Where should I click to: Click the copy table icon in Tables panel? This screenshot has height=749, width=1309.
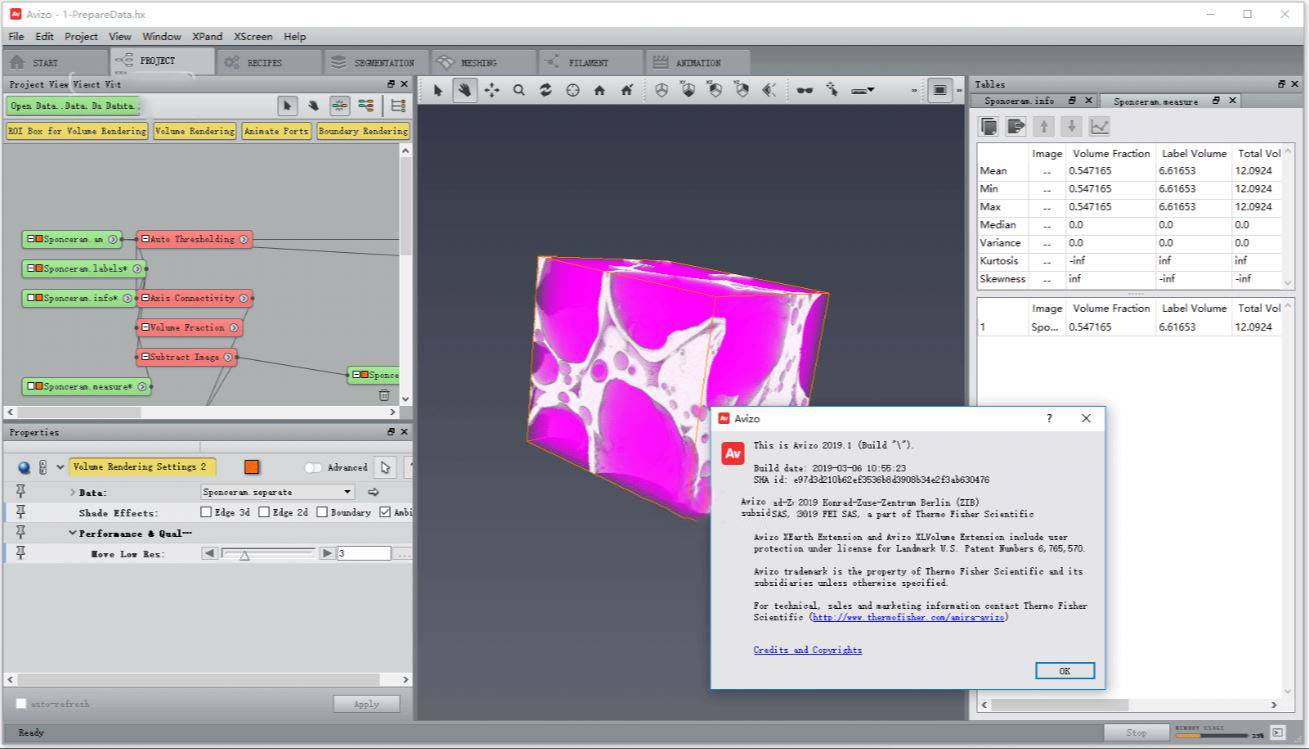[989, 126]
